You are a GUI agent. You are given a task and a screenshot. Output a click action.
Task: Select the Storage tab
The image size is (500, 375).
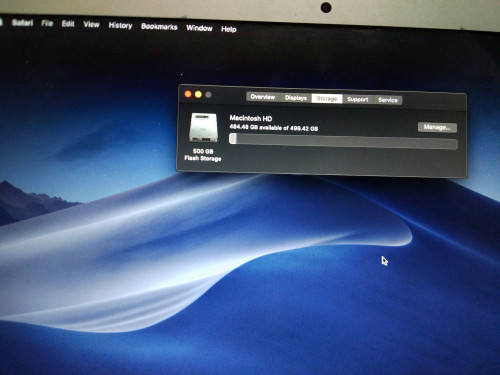click(327, 99)
